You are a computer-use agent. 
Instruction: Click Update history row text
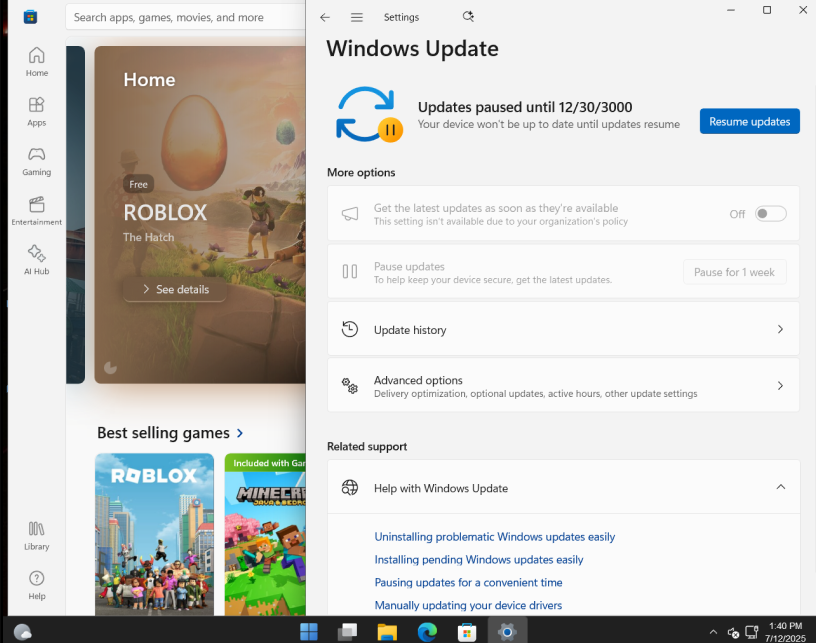410,330
